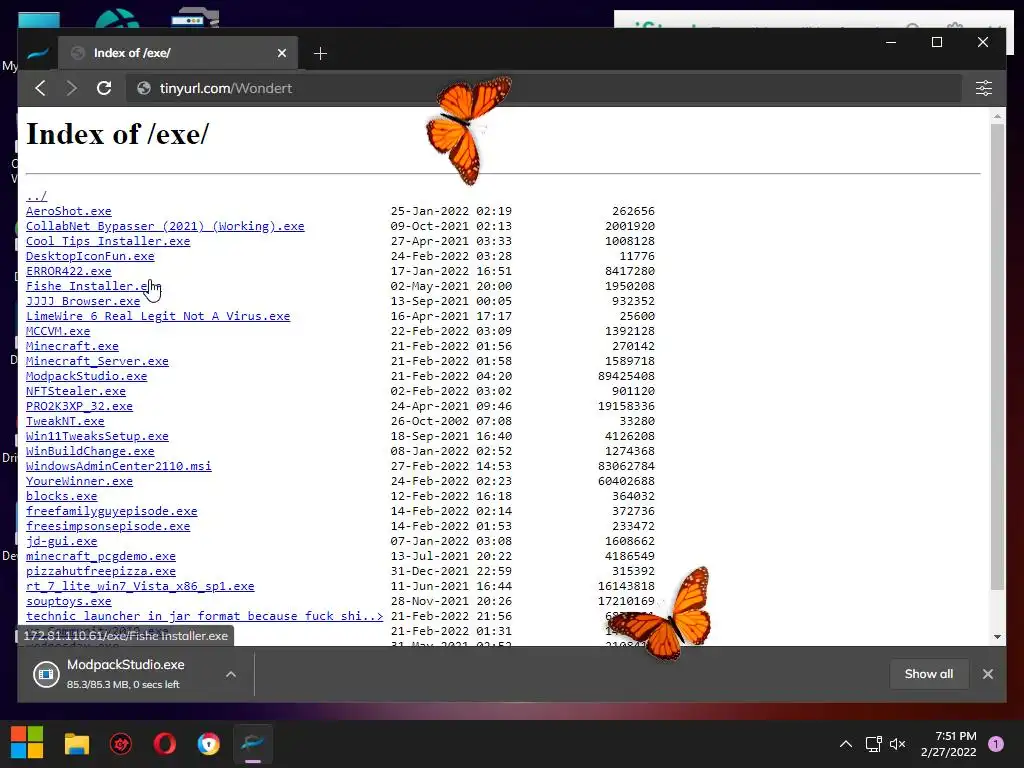This screenshot has height=768, width=1024.
Task: Click the 89425408 size value for ModpackStudio.exe
Action: pyautogui.click(x=626, y=376)
